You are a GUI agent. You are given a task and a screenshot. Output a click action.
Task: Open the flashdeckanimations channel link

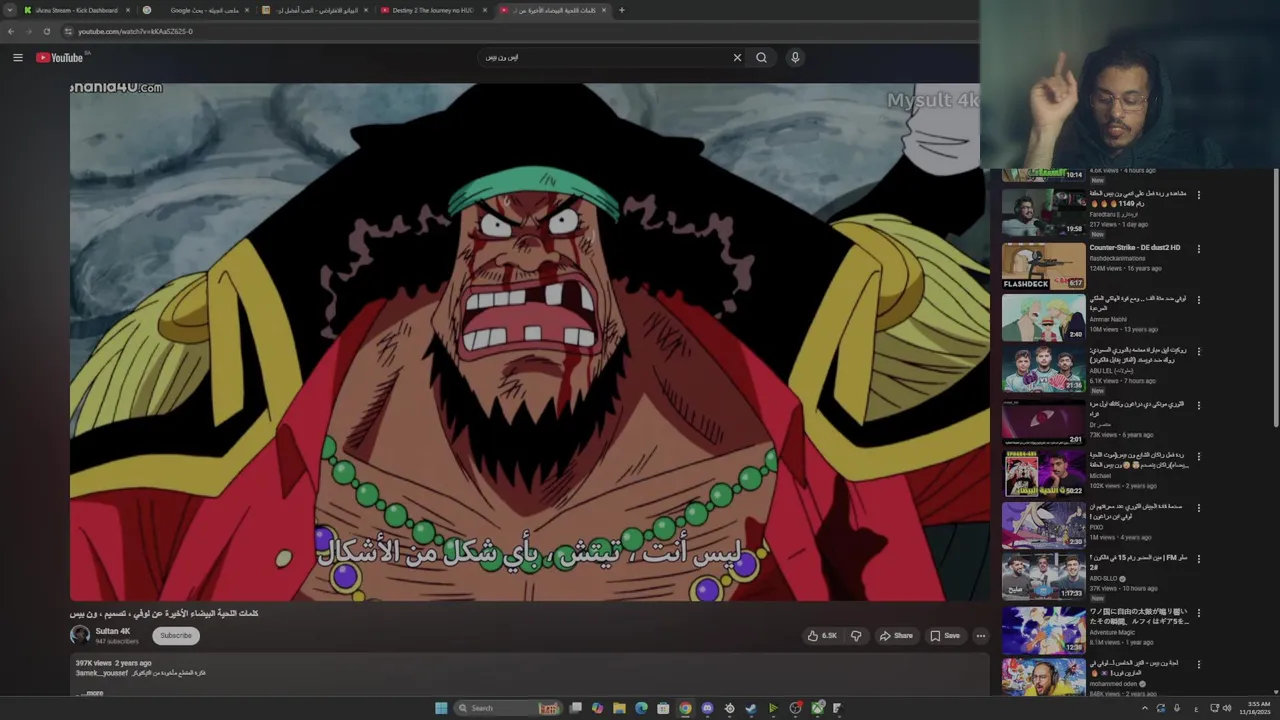click(1118, 258)
